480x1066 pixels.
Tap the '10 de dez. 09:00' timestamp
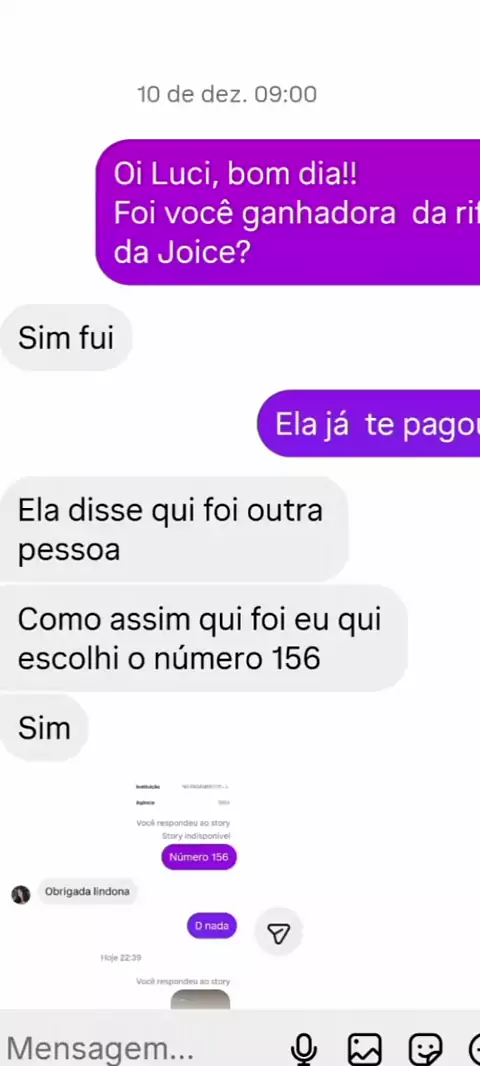pyautogui.click(x=227, y=94)
